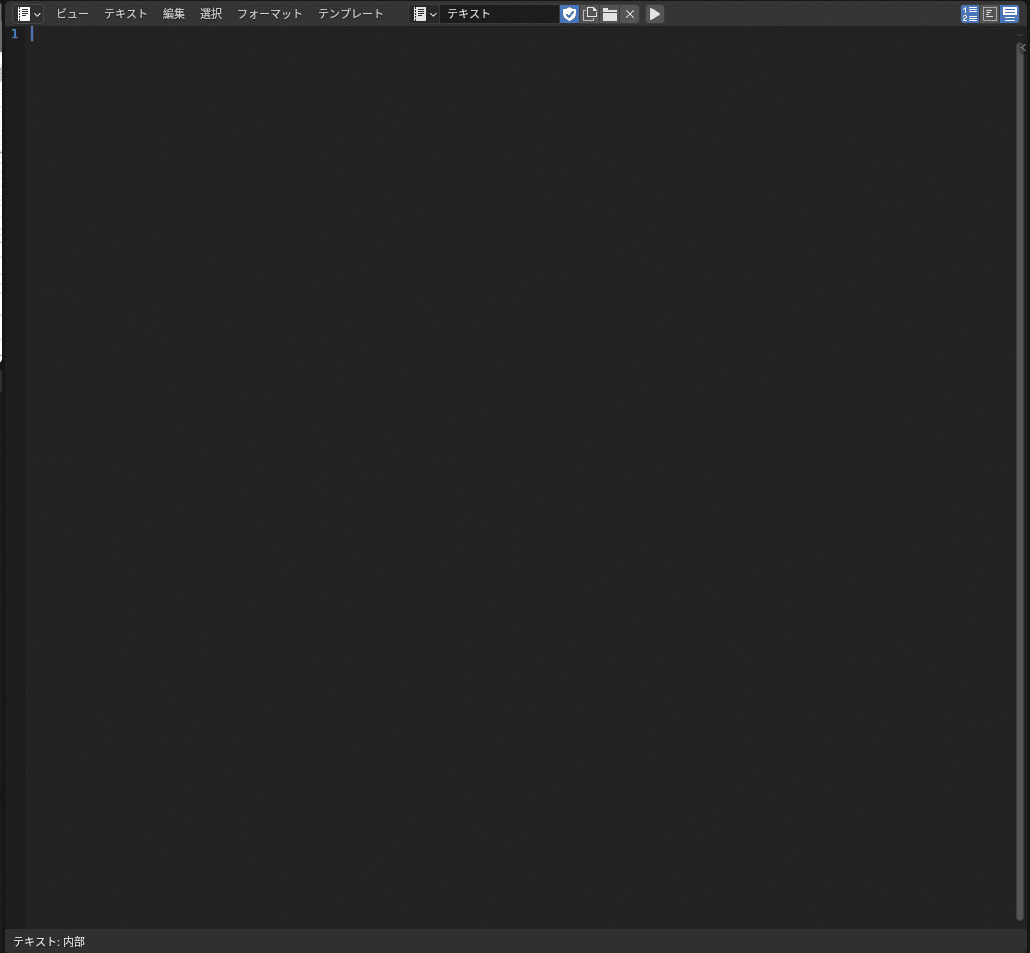Toggle syntax highlighting display
This screenshot has height=953, width=1030.
(1010, 14)
